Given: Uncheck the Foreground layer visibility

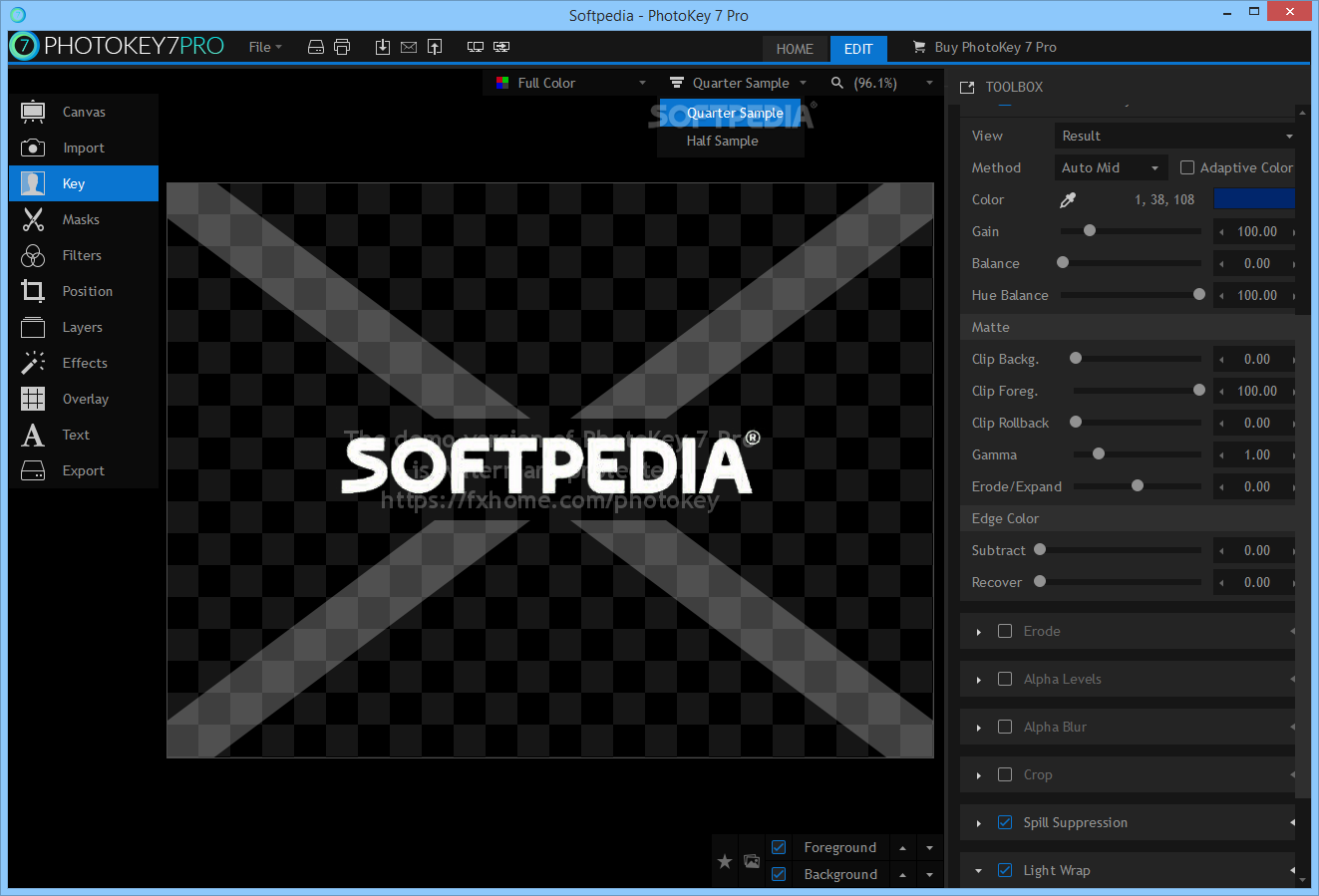Looking at the screenshot, I should [779, 847].
